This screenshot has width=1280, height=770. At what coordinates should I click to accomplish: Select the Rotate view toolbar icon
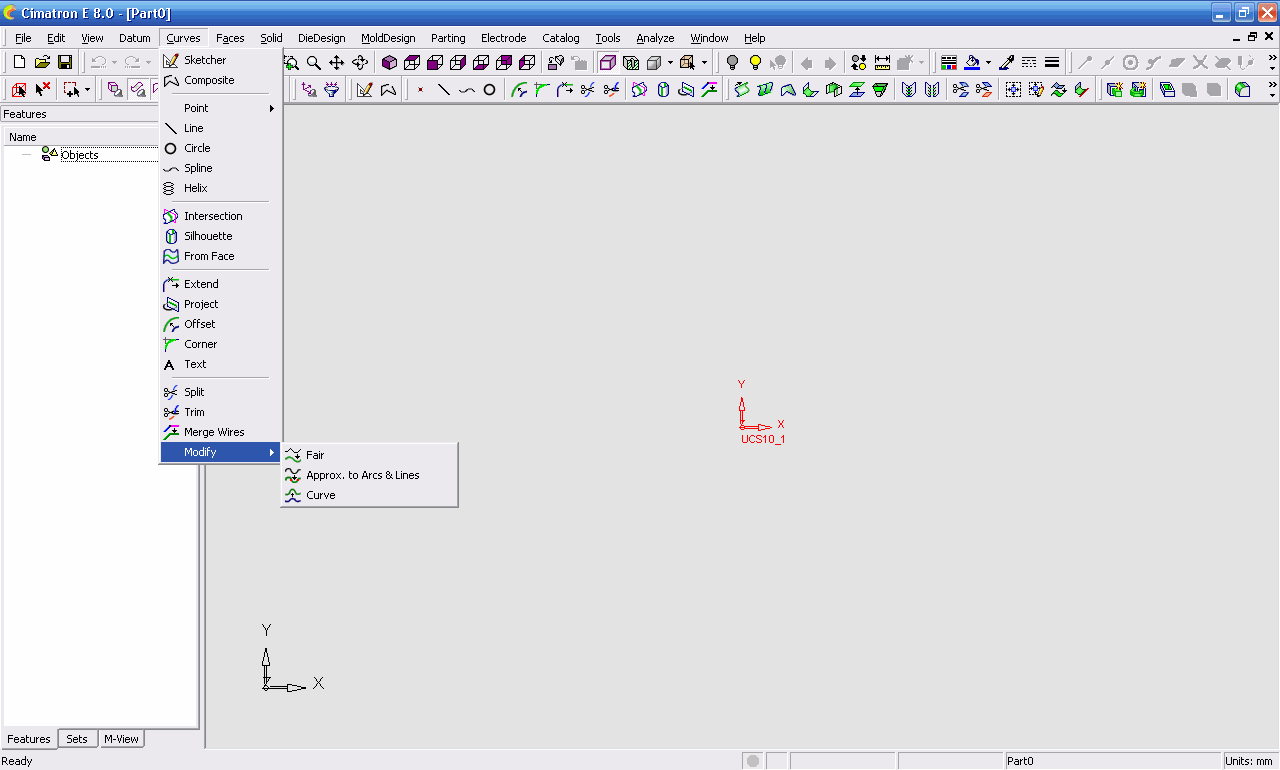coord(360,62)
